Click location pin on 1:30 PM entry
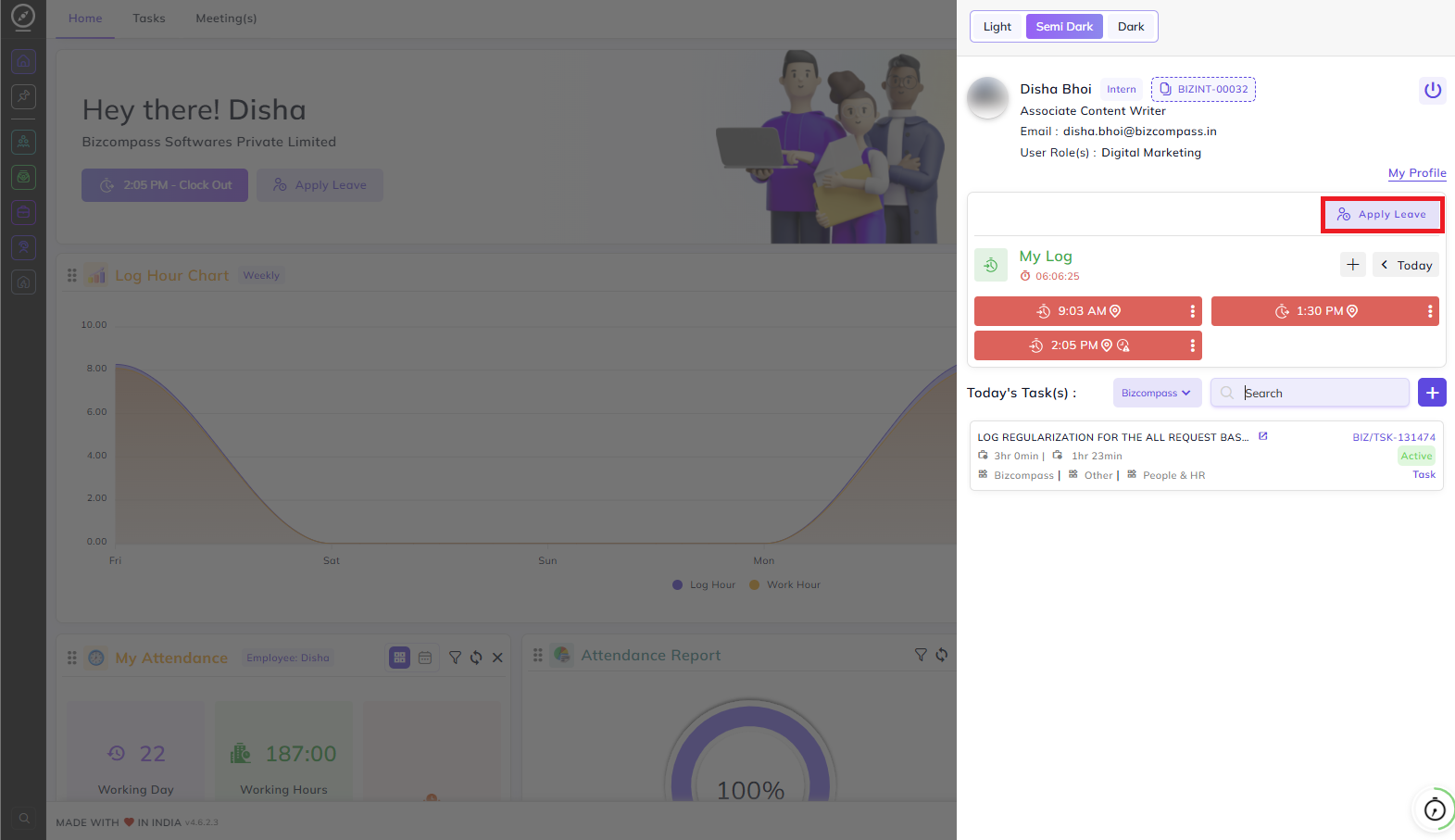 click(x=1352, y=311)
